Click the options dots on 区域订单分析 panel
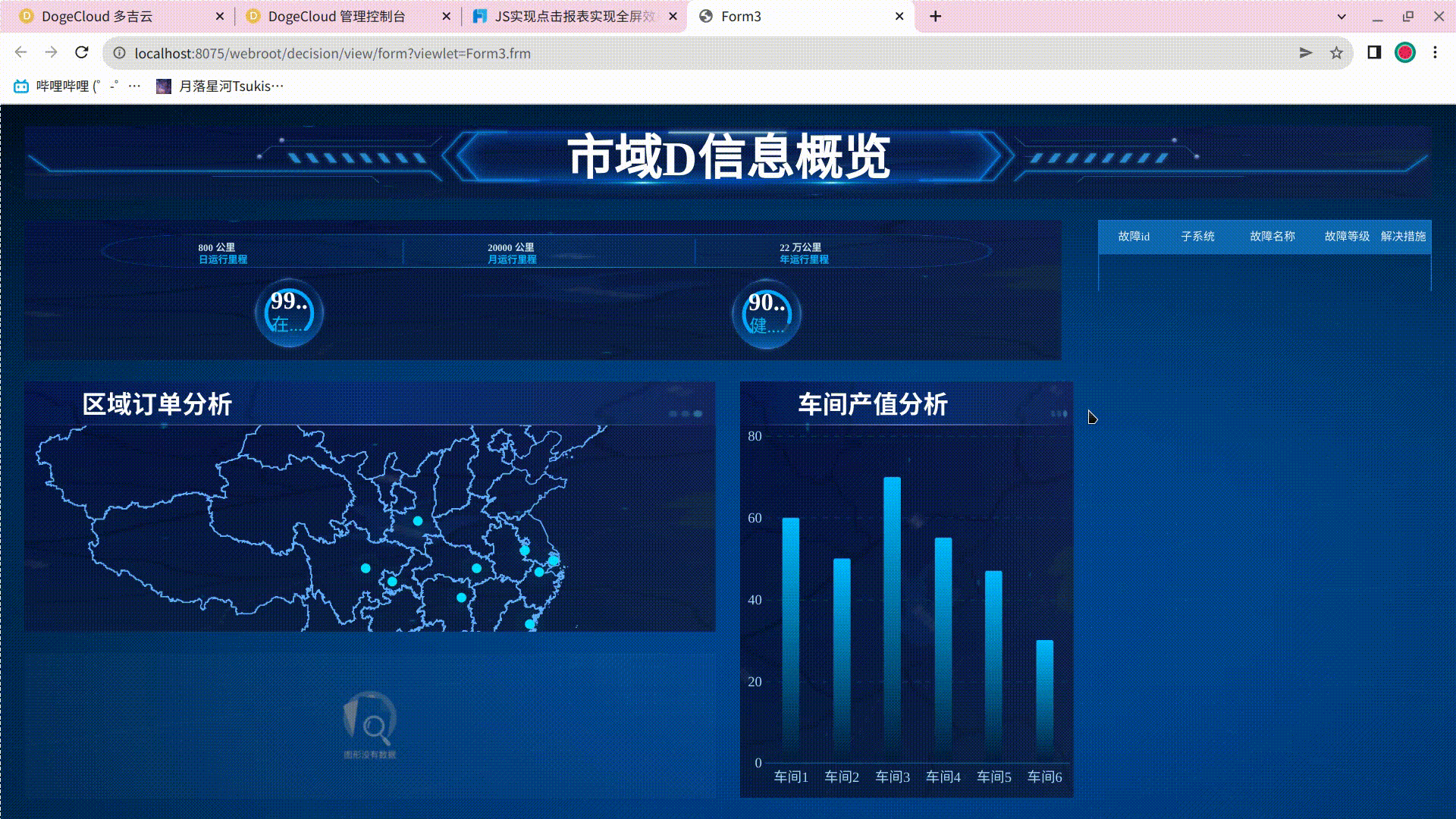Image resolution: width=1456 pixels, height=819 pixels. 686,413
